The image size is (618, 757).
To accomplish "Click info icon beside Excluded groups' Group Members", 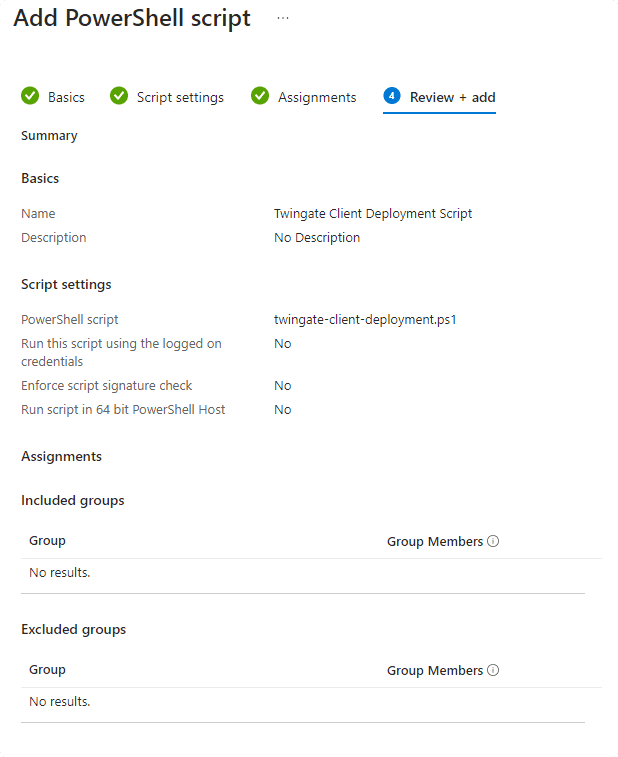I will pos(493,670).
